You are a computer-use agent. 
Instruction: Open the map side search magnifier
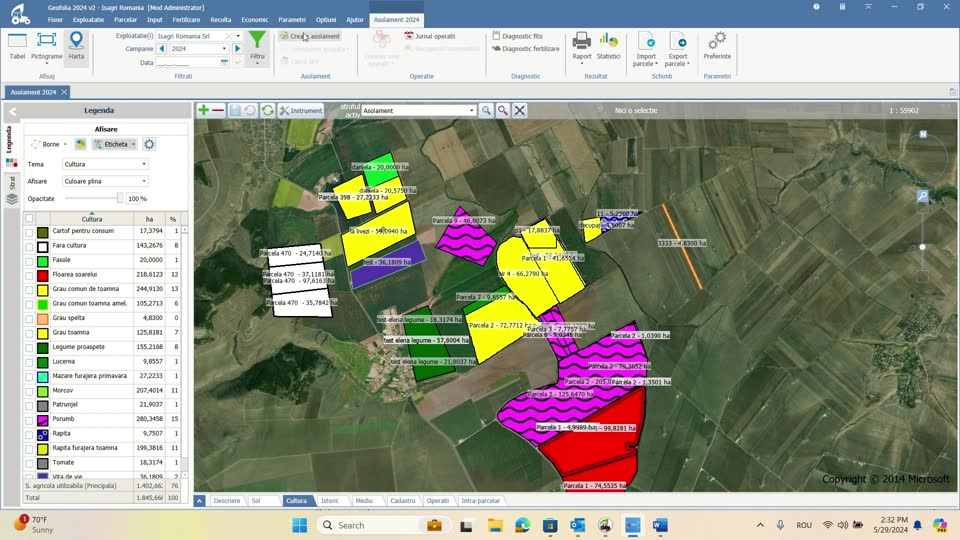pos(922,196)
